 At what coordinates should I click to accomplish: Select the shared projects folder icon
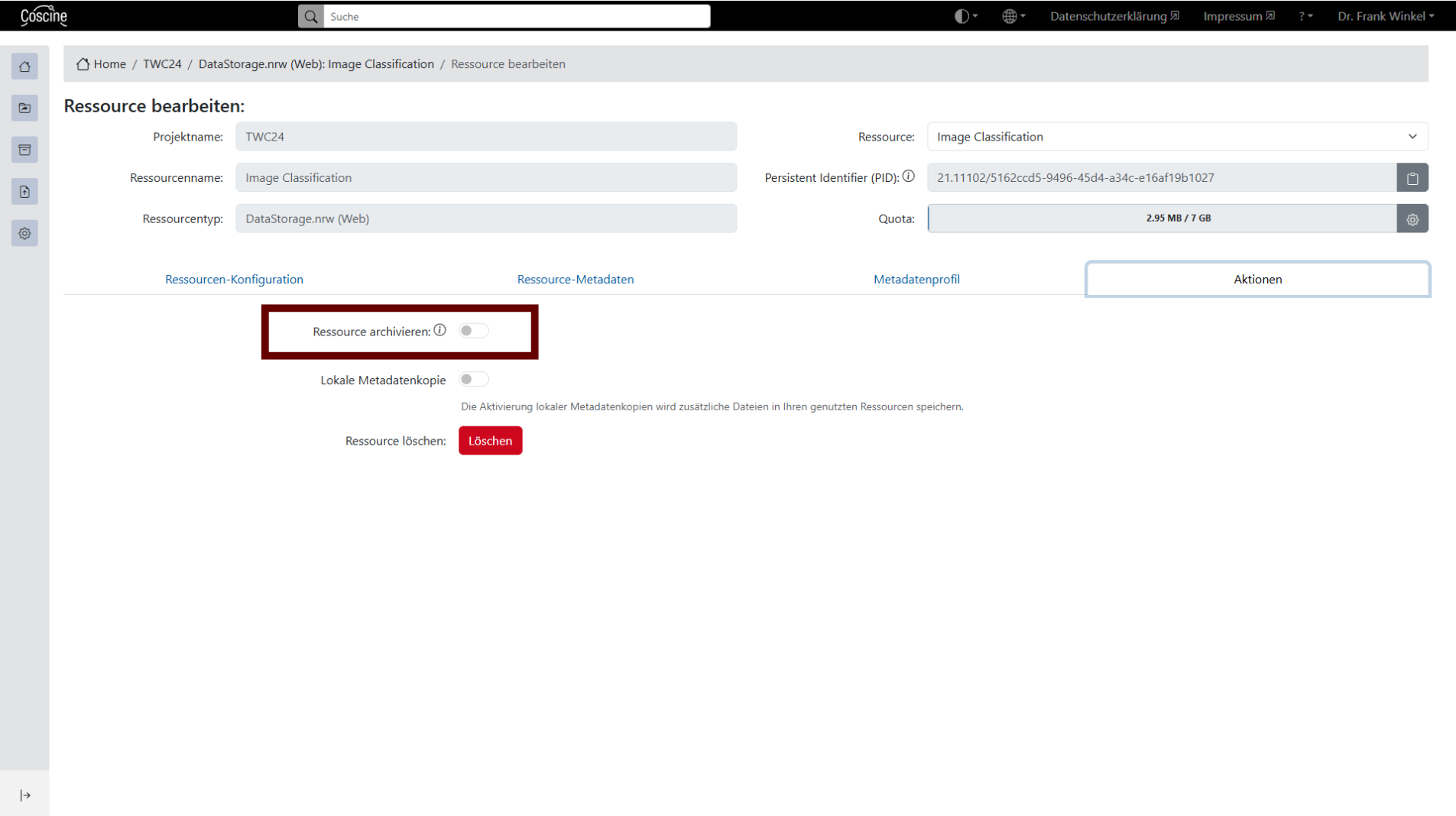[x=24, y=108]
